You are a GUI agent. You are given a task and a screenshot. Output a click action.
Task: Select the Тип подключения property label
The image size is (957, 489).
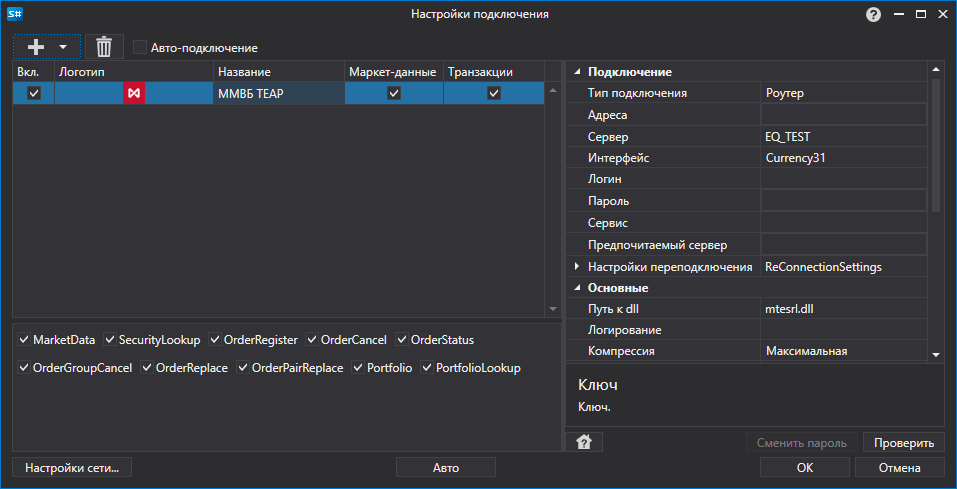(637, 93)
